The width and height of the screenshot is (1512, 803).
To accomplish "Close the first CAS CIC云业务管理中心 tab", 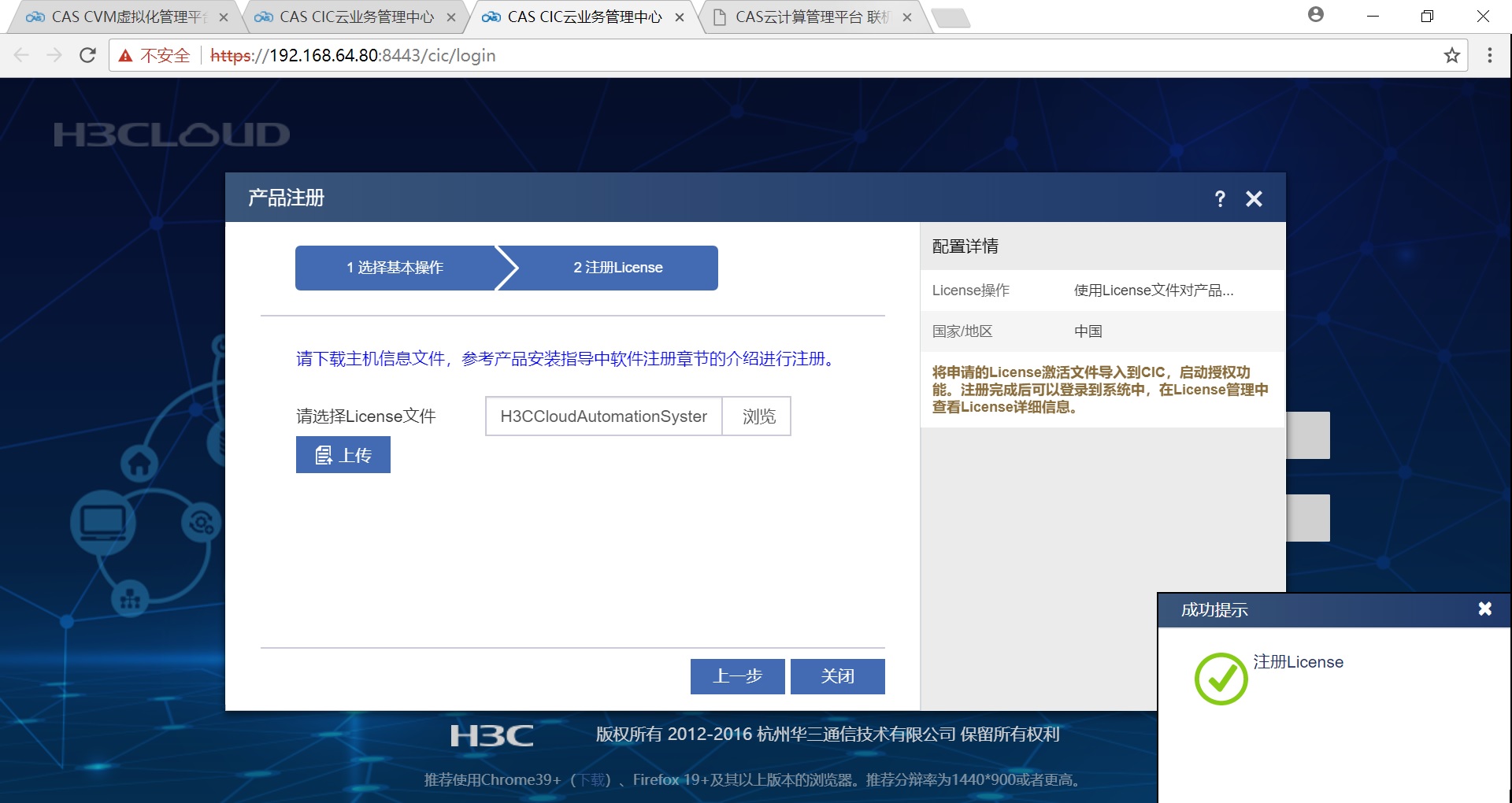I will click(451, 17).
